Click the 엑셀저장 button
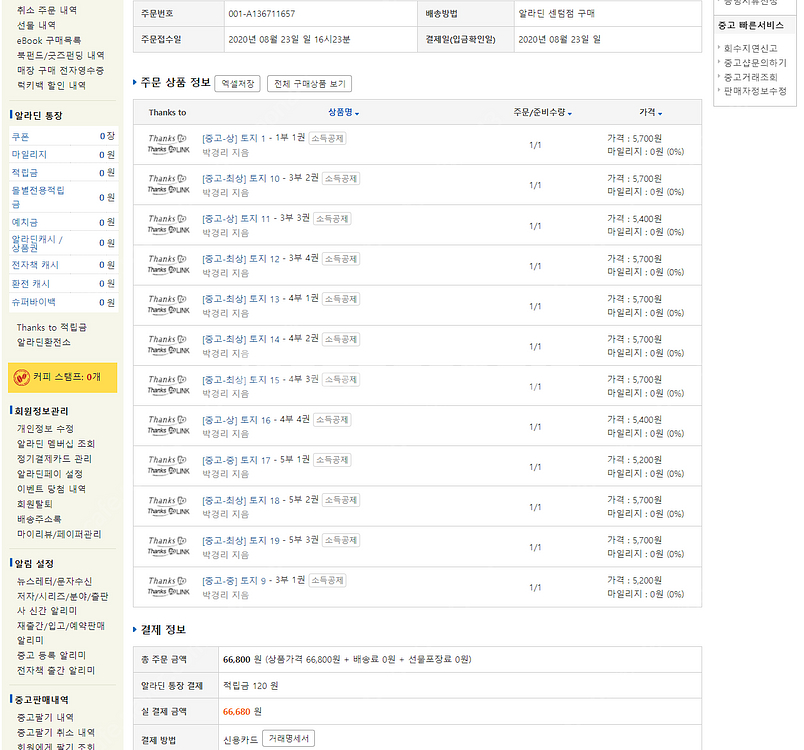The height and width of the screenshot is (750, 804). pos(237,84)
